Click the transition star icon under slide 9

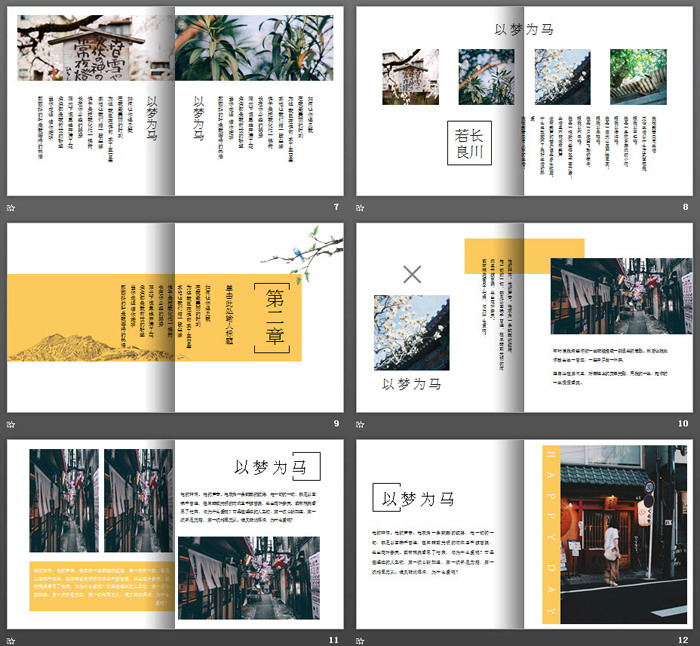coord(11,424)
